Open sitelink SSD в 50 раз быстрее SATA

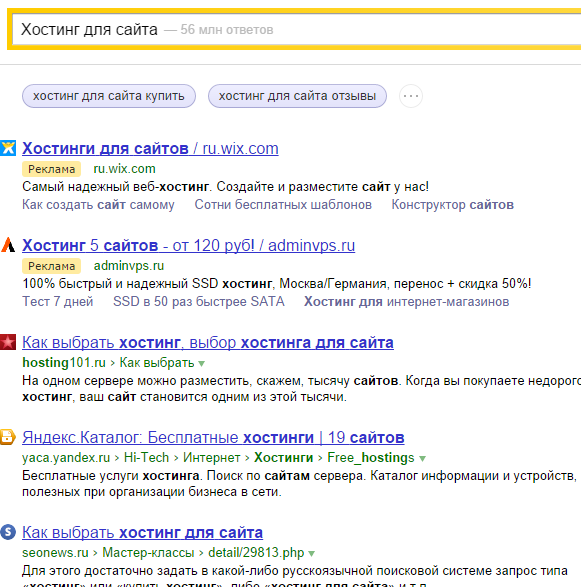click(199, 302)
